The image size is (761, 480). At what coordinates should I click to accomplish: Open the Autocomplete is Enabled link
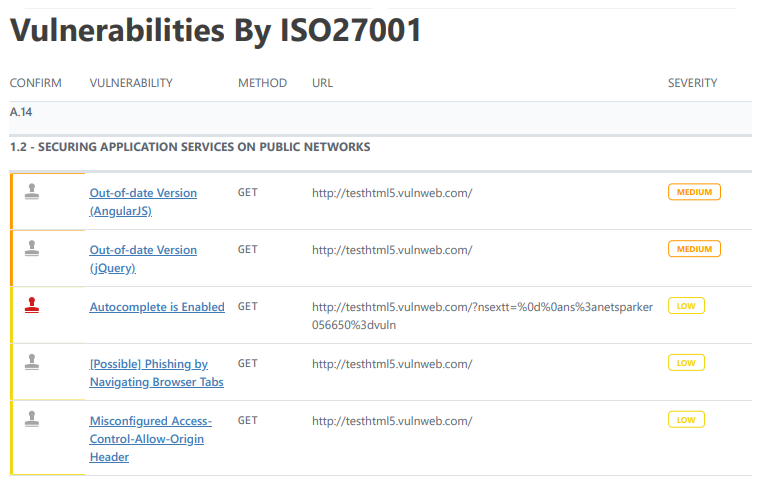coord(157,307)
